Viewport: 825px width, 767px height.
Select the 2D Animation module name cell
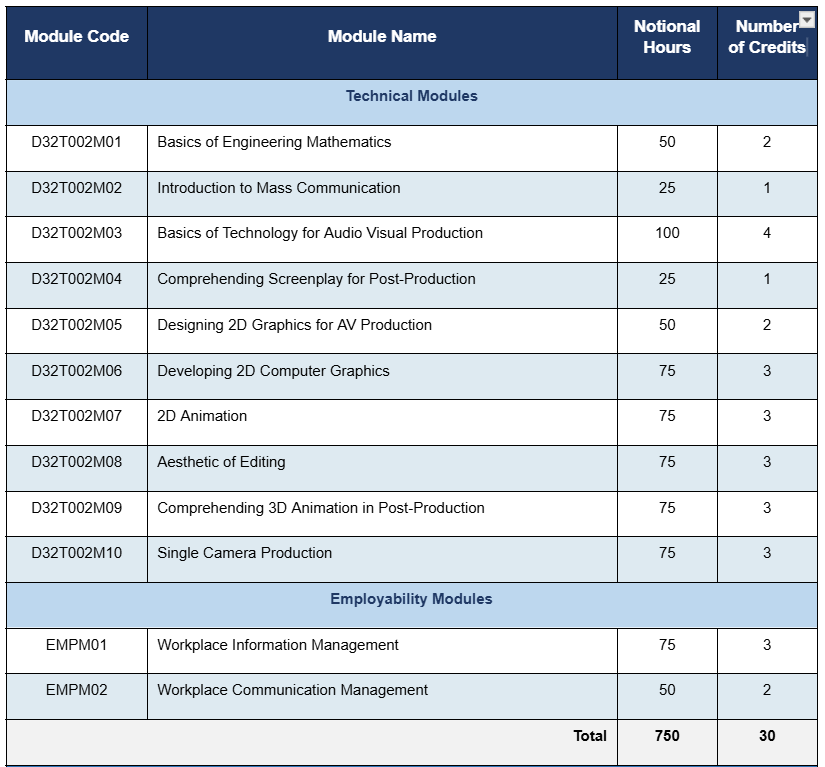(x=202, y=417)
